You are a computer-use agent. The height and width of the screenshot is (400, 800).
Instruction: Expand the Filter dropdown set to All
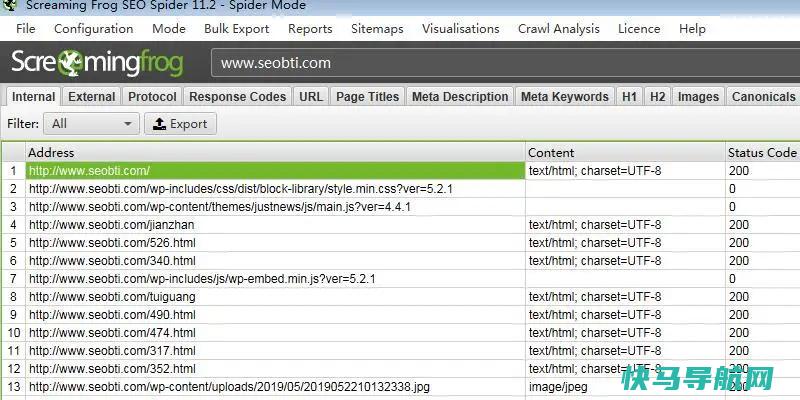tap(91, 124)
